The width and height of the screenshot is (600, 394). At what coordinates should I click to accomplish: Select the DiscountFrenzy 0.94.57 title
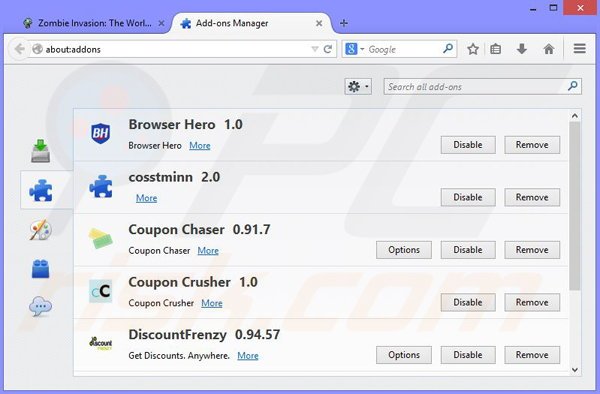(204, 335)
